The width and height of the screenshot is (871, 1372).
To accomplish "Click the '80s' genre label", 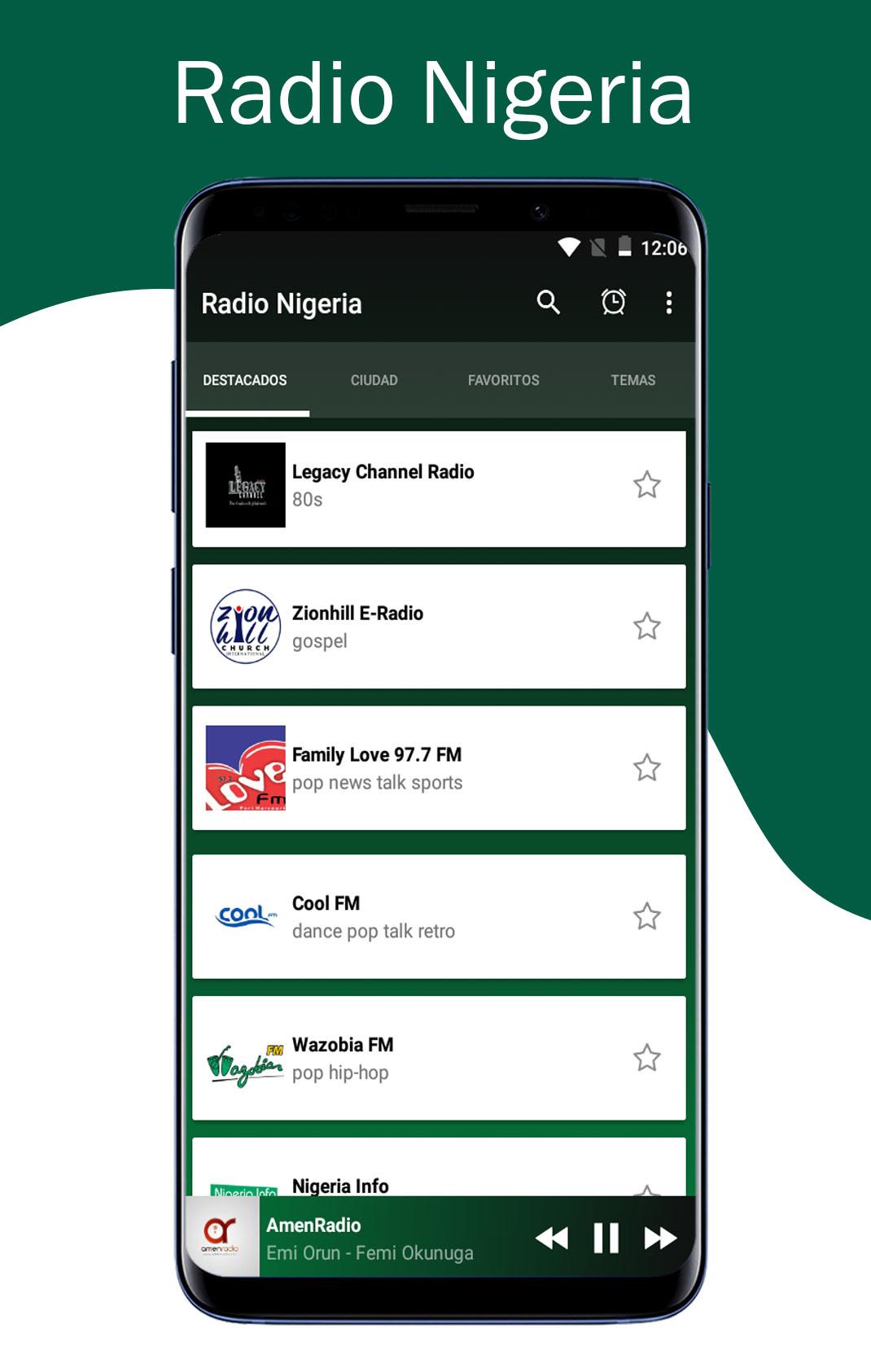I will coord(308,500).
